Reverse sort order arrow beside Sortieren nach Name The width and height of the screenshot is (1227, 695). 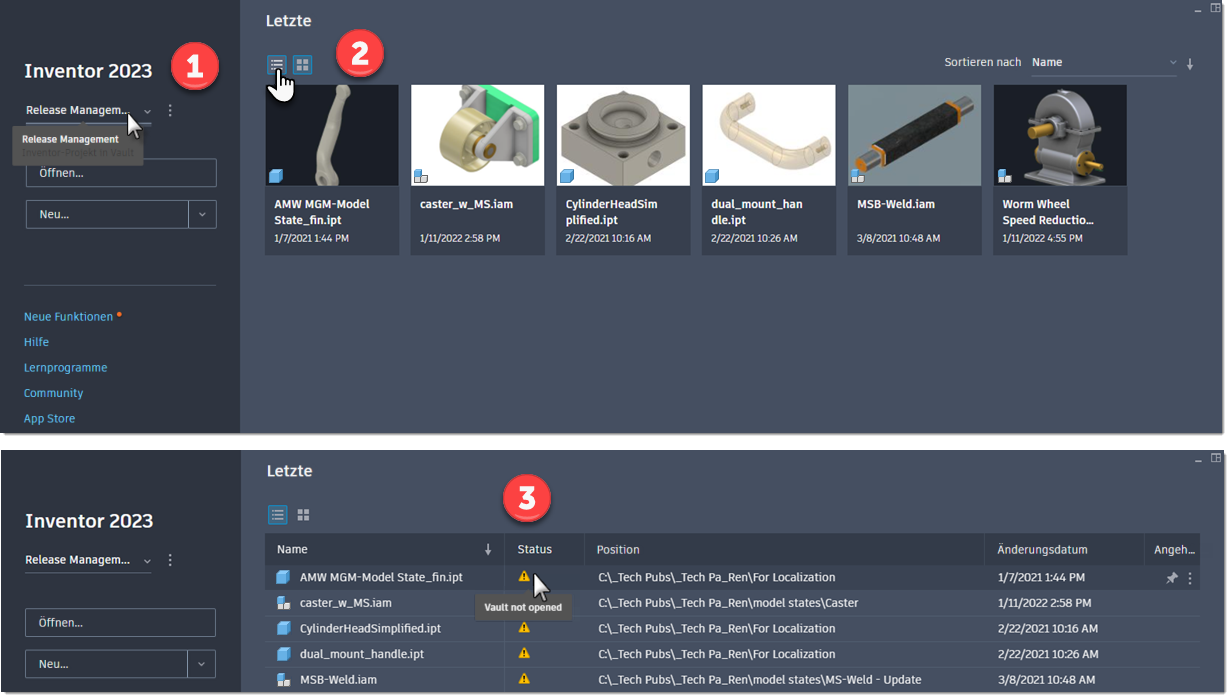click(x=1190, y=64)
